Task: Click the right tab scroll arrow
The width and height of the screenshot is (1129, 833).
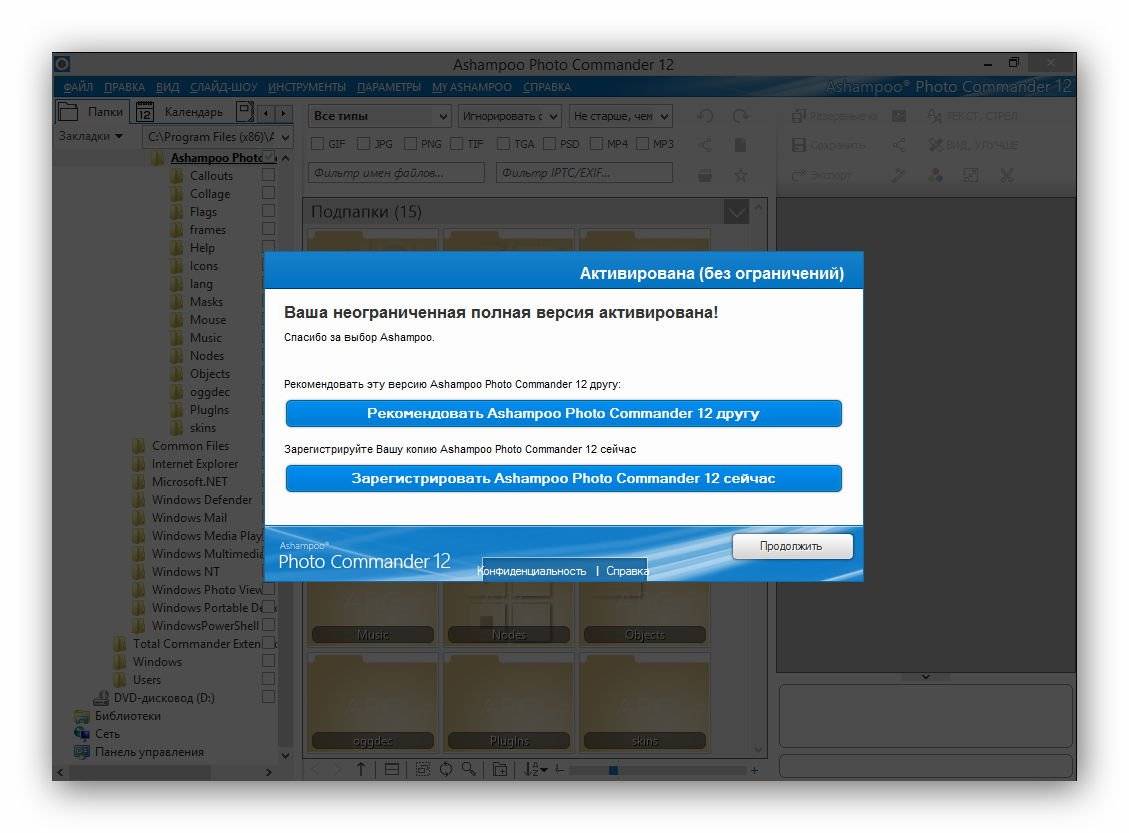Action: point(284,113)
